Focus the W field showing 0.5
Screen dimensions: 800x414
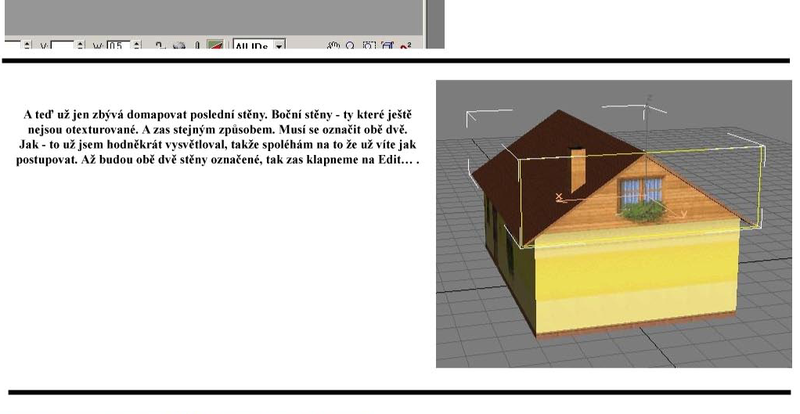coord(117,45)
